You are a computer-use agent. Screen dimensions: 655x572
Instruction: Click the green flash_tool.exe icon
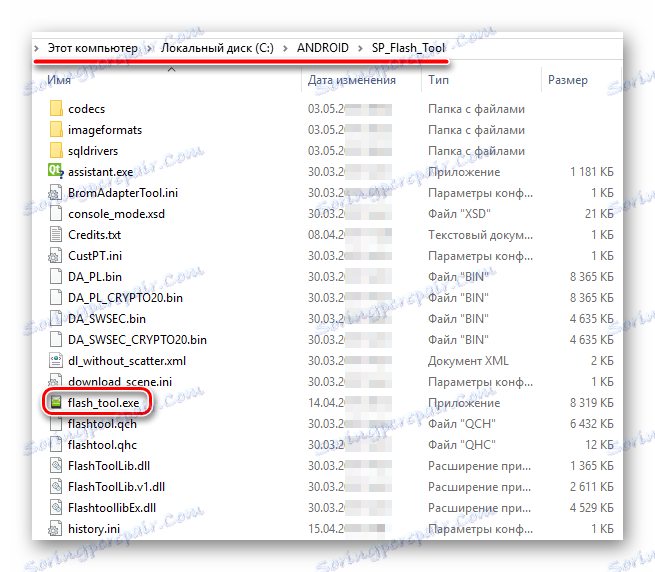coord(56,402)
